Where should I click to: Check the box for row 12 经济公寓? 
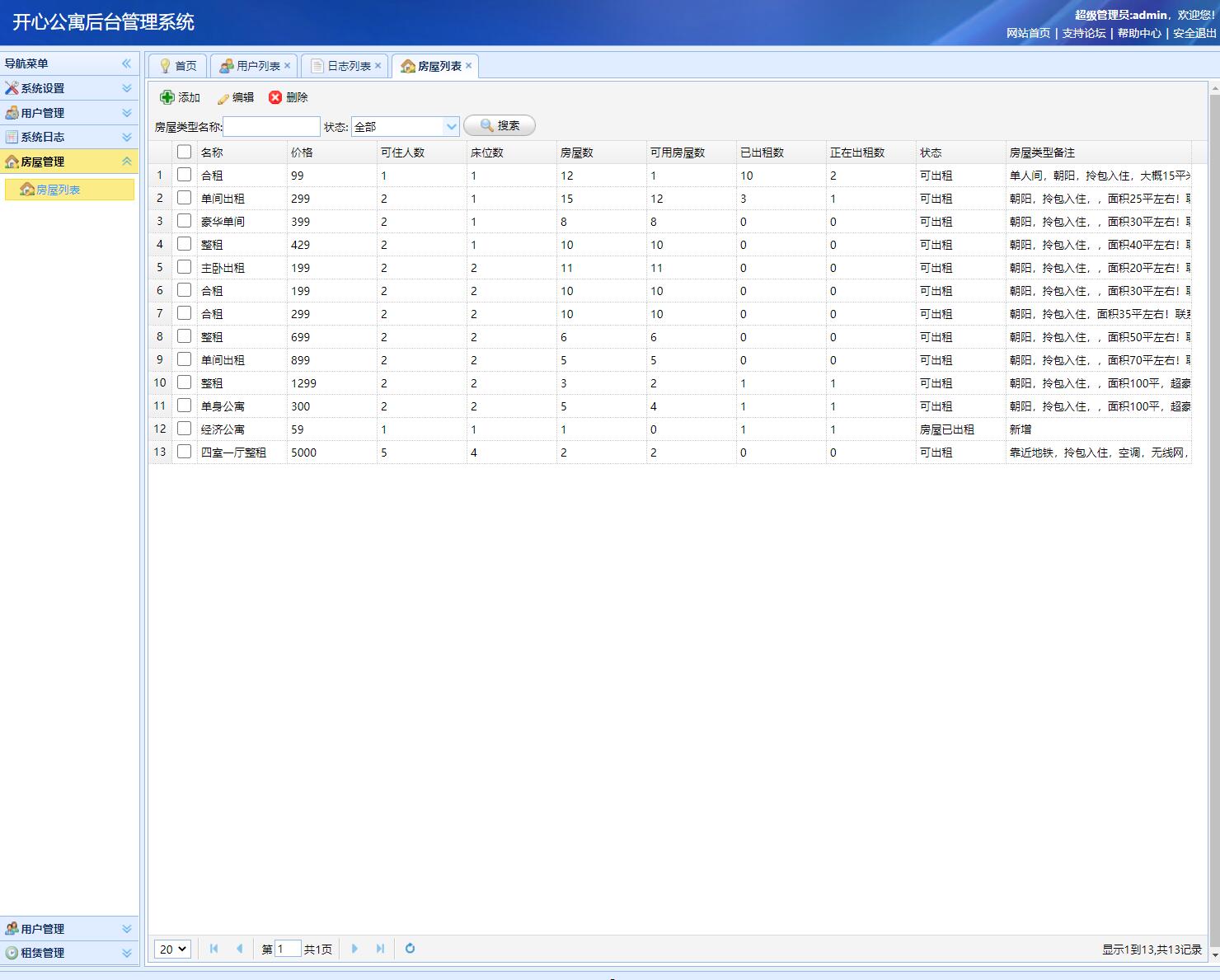point(184,429)
